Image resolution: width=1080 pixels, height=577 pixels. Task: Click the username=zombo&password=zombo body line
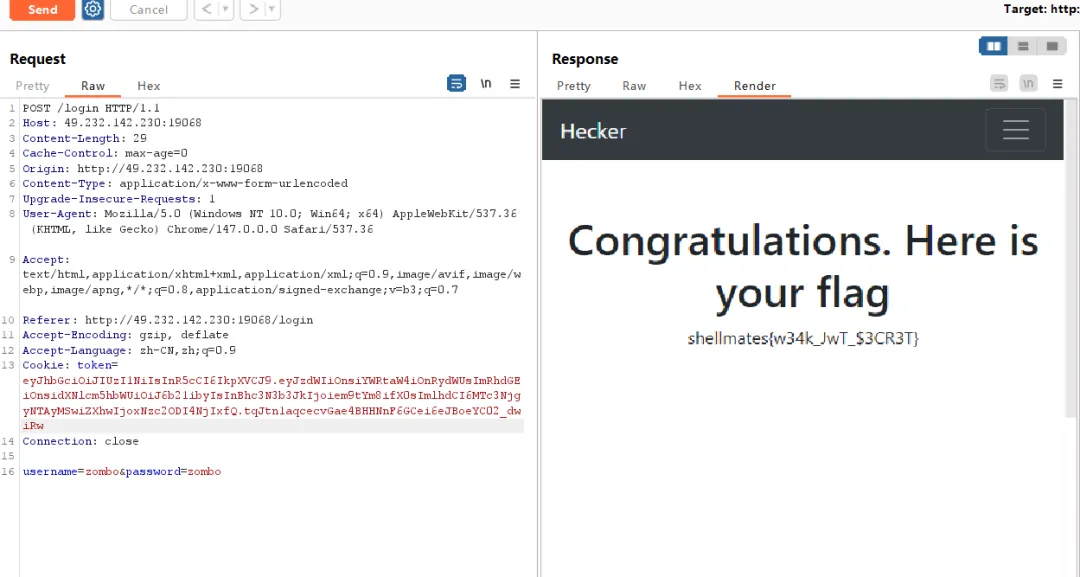[x=122, y=472]
